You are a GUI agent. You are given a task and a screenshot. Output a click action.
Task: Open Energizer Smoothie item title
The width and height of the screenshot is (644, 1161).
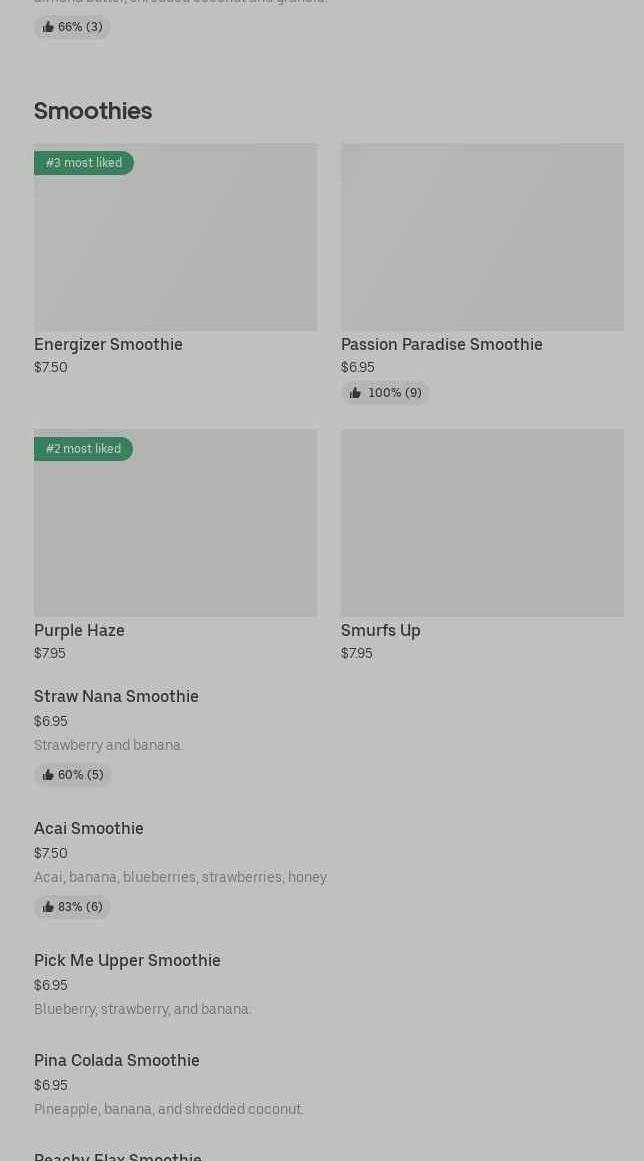pos(108,344)
